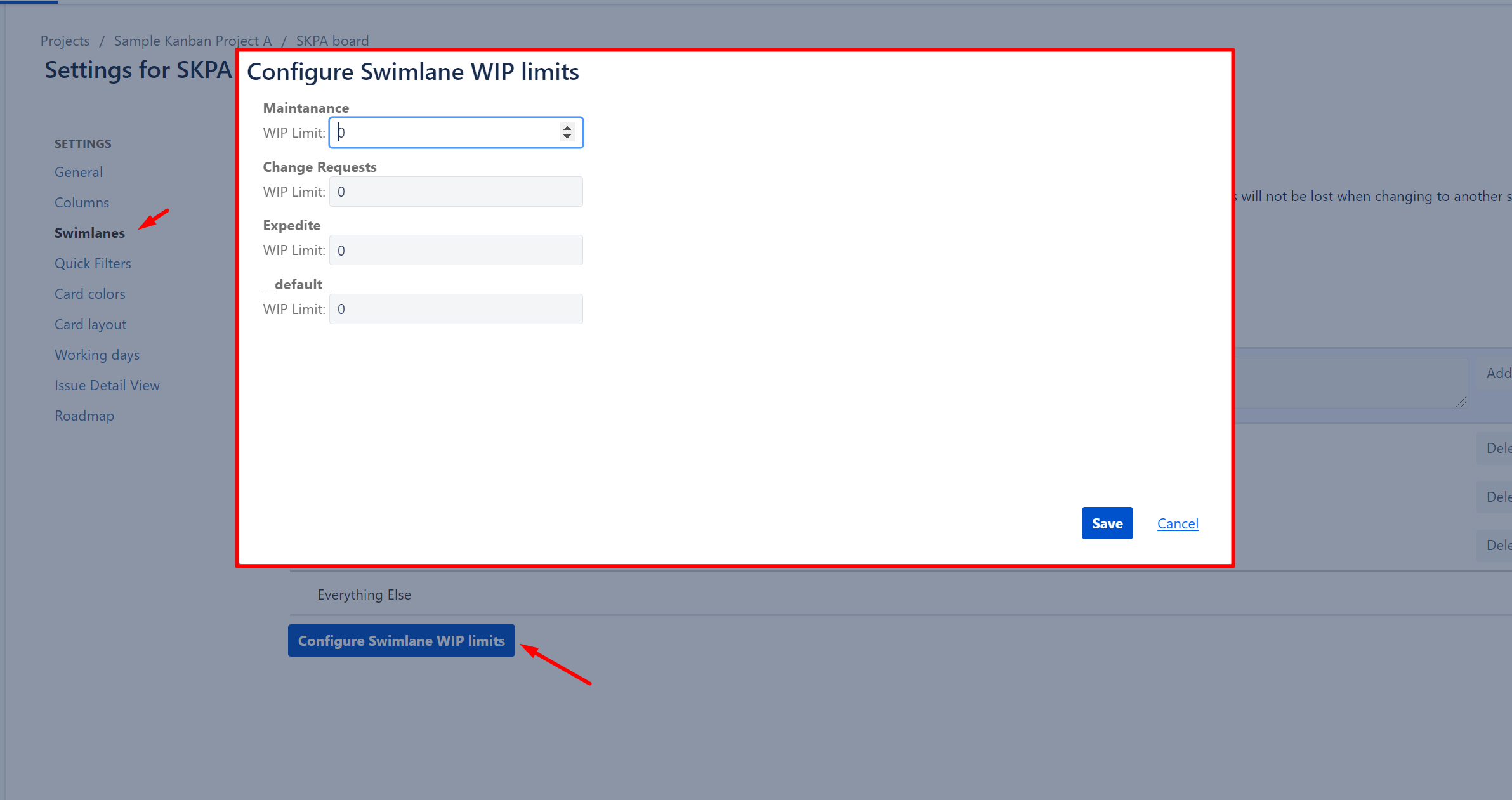Click the Configure Swimlane WIP limits button
The height and width of the screenshot is (800, 1512).
coord(401,641)
